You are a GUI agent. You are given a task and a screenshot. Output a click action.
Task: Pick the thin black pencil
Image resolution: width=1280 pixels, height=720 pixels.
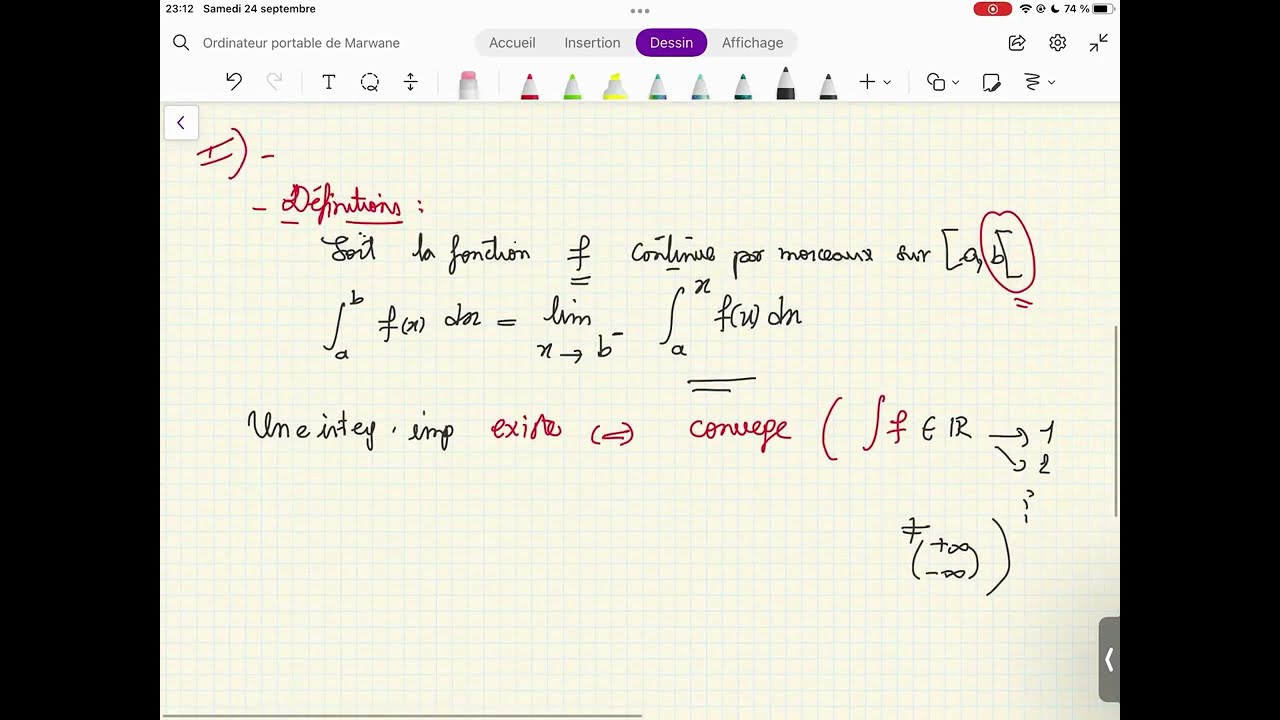(x=828, y=86)
